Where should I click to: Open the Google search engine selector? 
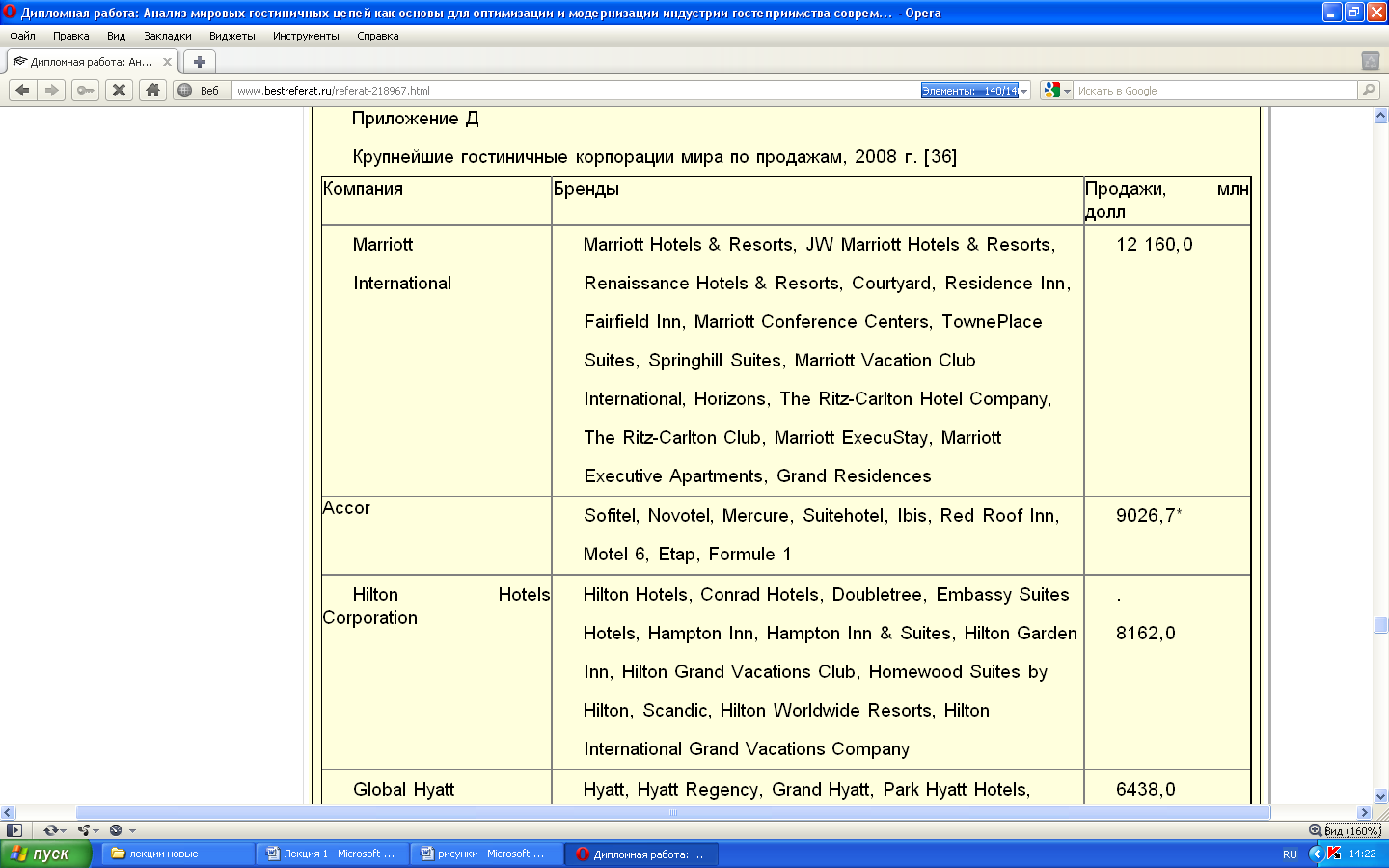[x=1056, y=91]
